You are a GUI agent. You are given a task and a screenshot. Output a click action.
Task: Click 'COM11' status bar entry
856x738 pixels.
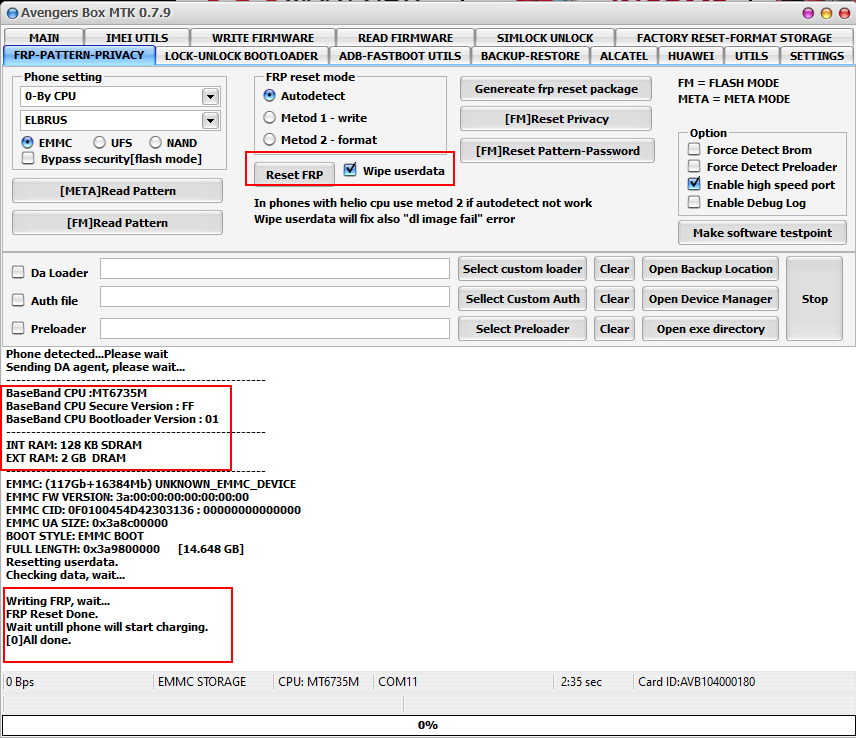[397, 682]
